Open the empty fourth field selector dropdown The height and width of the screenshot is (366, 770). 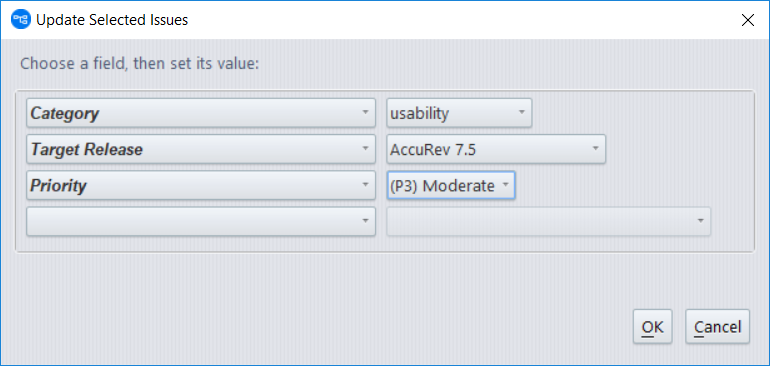201,222
